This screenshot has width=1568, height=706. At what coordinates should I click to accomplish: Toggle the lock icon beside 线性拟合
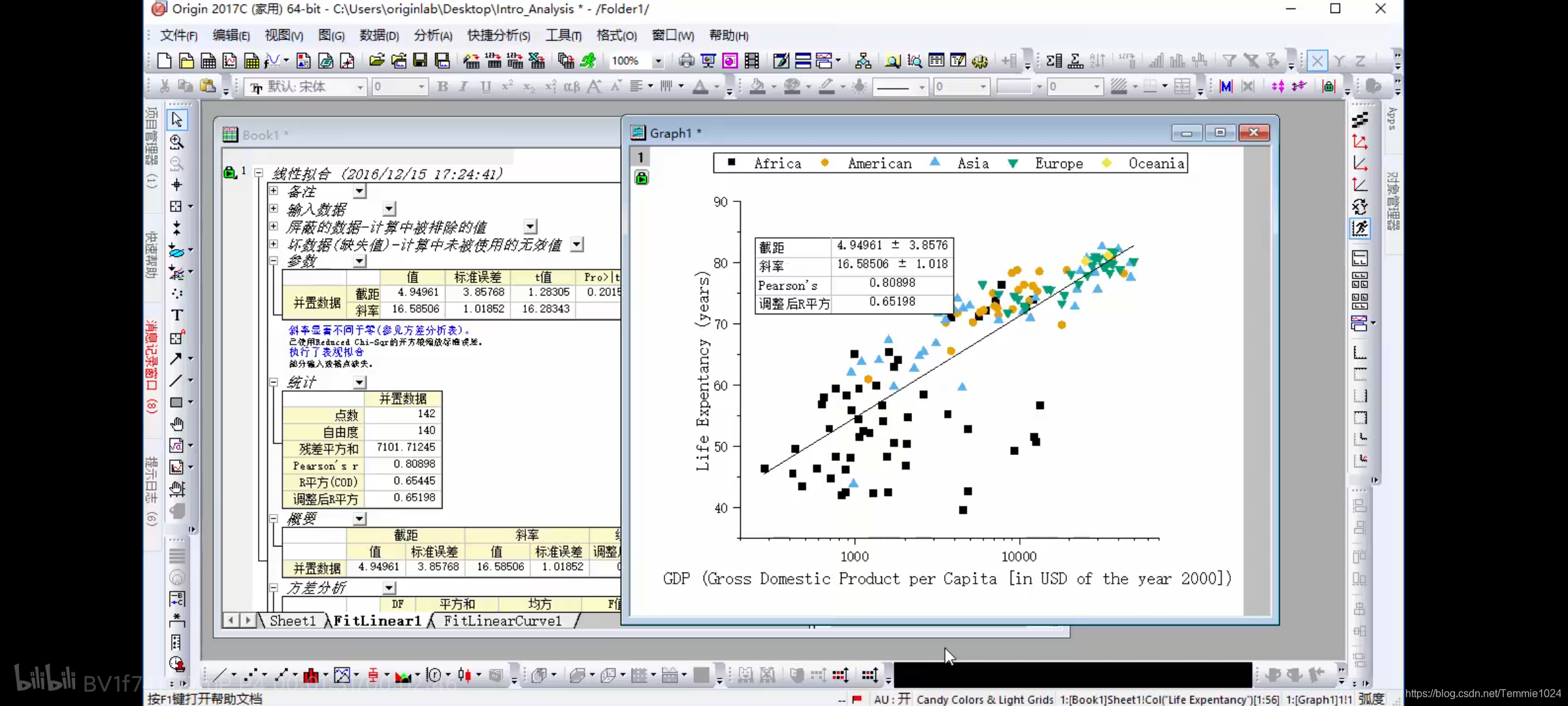229,173
